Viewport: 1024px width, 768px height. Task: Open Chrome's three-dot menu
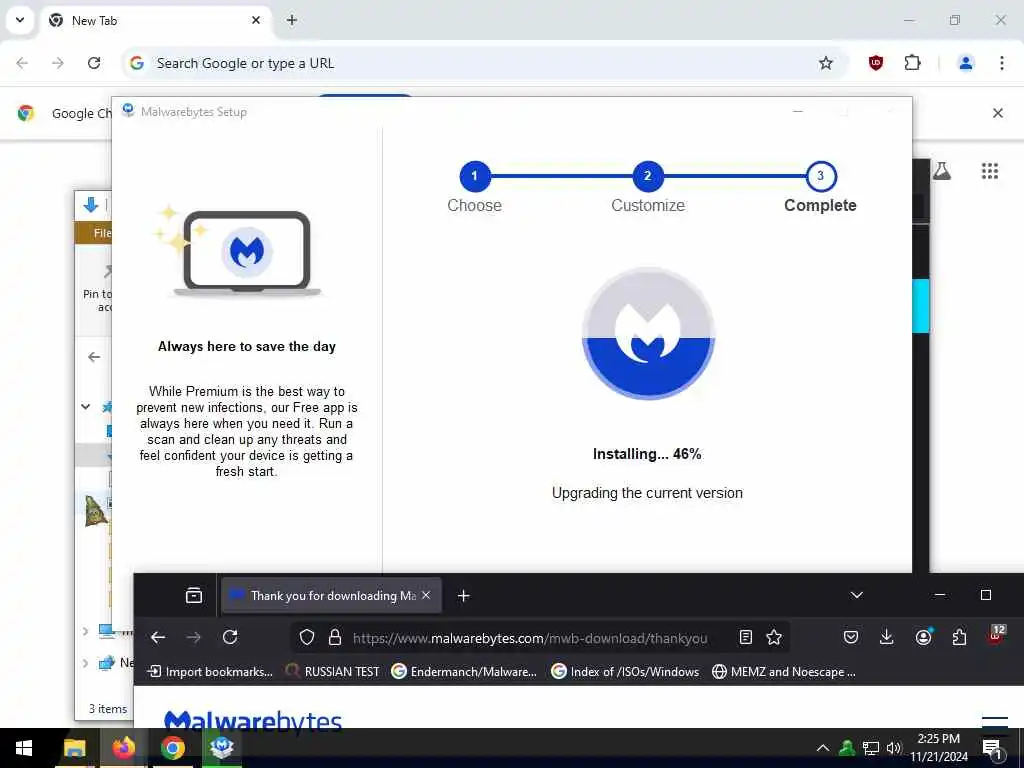[1001, 63]
